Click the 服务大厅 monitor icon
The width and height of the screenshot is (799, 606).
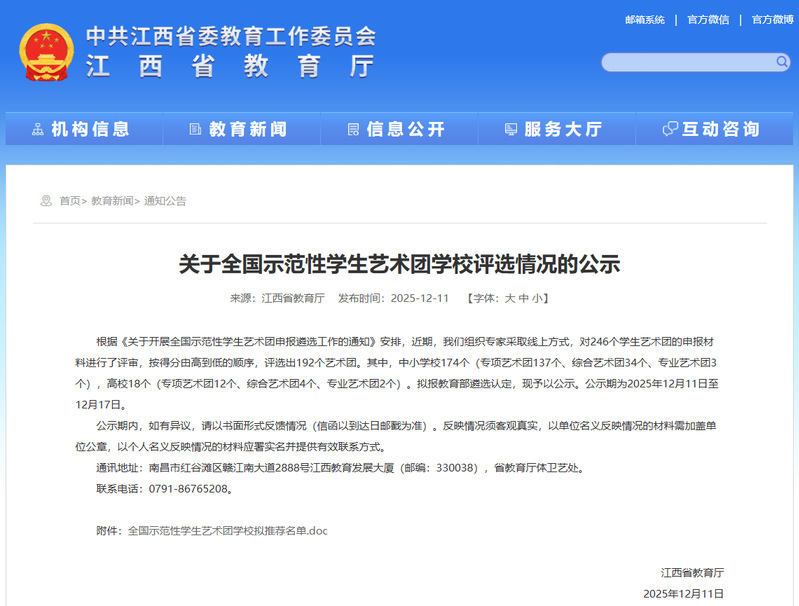click(x=511, y=129)
